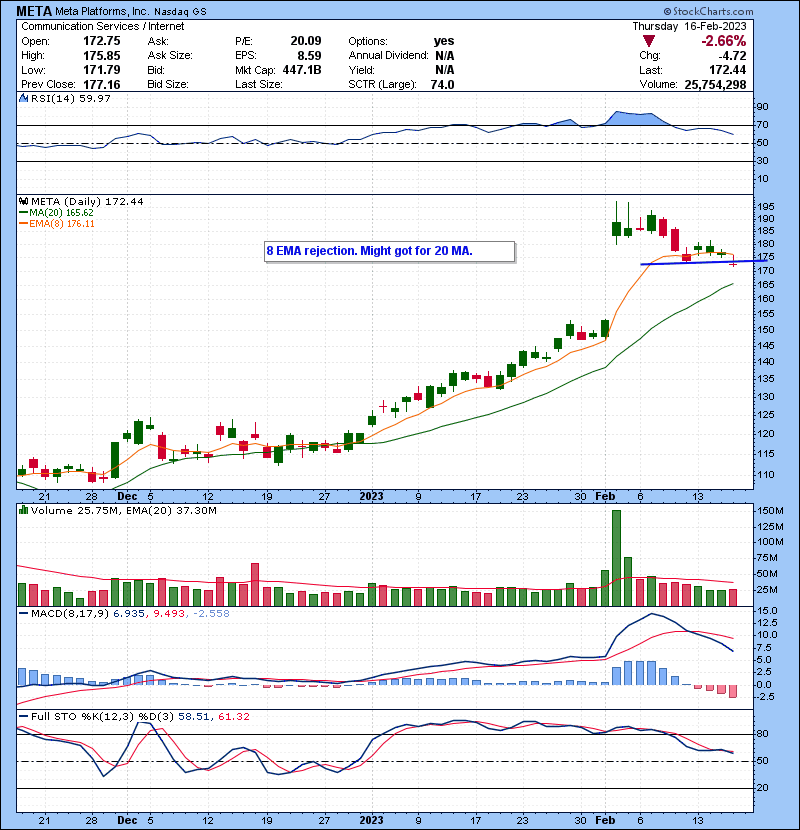Screen dimensions: 800x830
Task: Click the Volume value 25,754,298
Action: coord(715,85)
